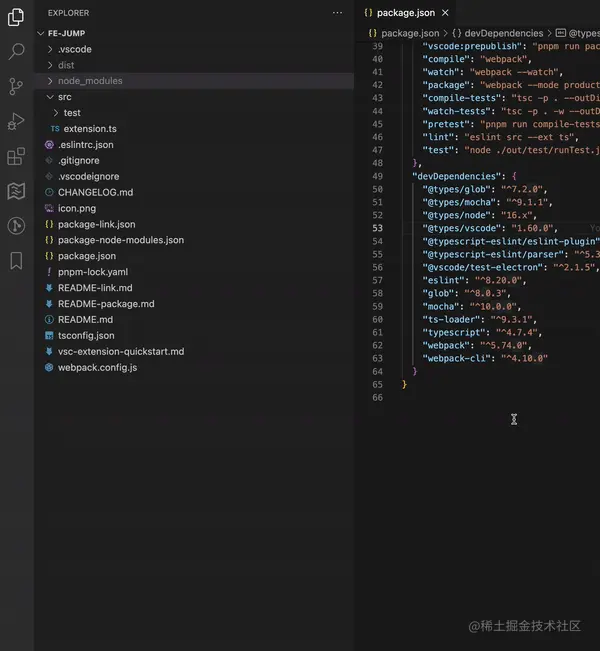This screenshot has height=651, width=600.
Task: Click the "typescript" key on line 61
Action: (x=454, y=333)
